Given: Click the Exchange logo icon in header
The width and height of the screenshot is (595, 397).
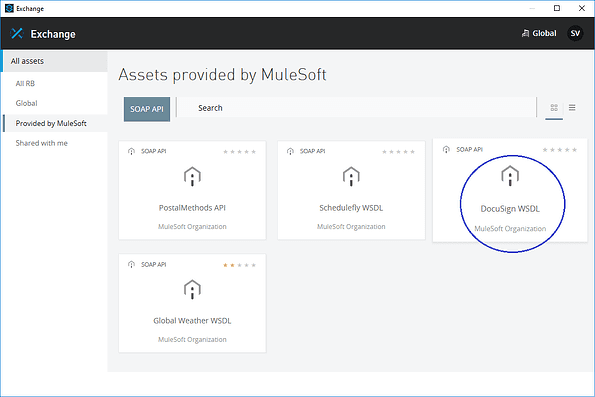Looking at the screenshot, I should [17, 33].
